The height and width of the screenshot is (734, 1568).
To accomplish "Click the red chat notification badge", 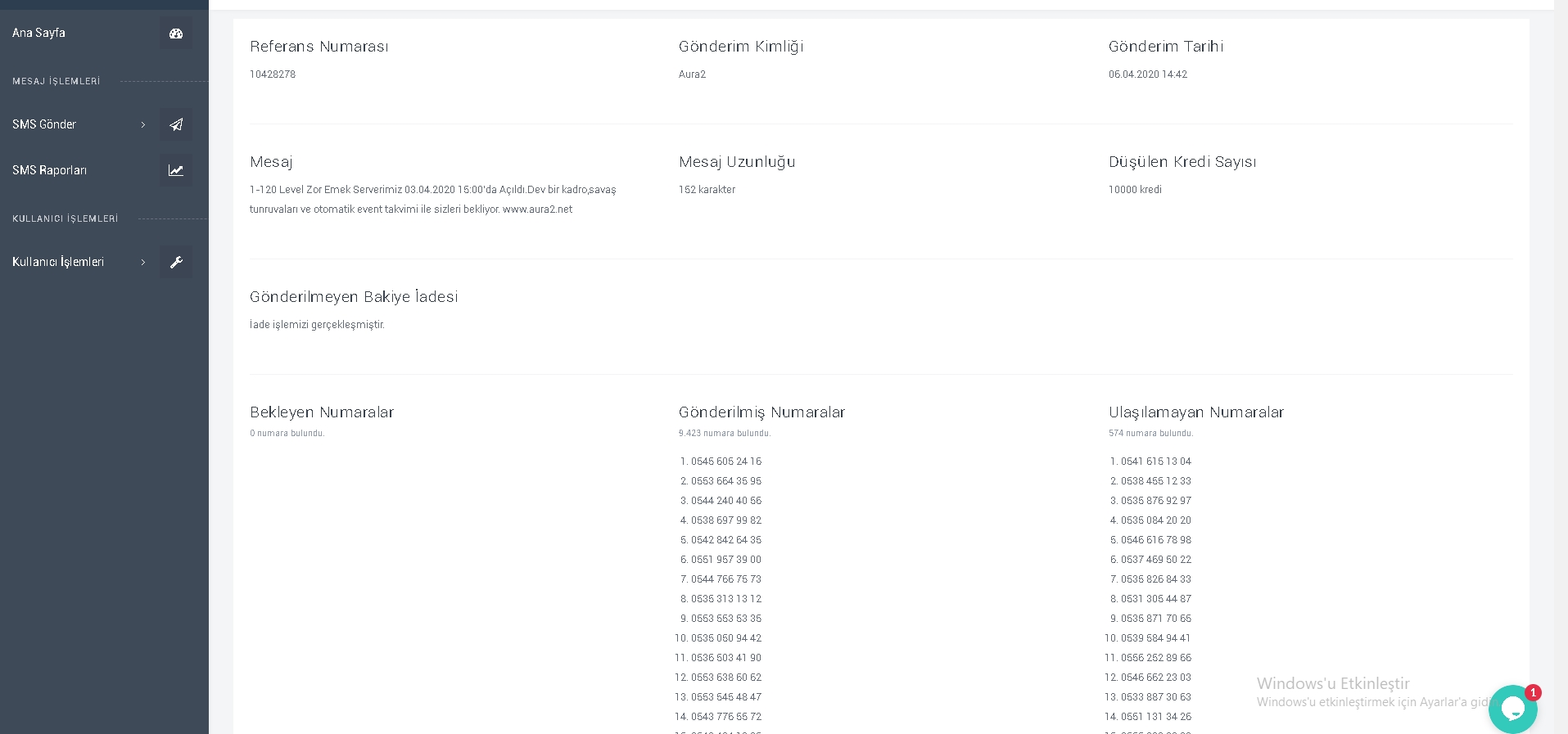I will (x=1533, y=692).
